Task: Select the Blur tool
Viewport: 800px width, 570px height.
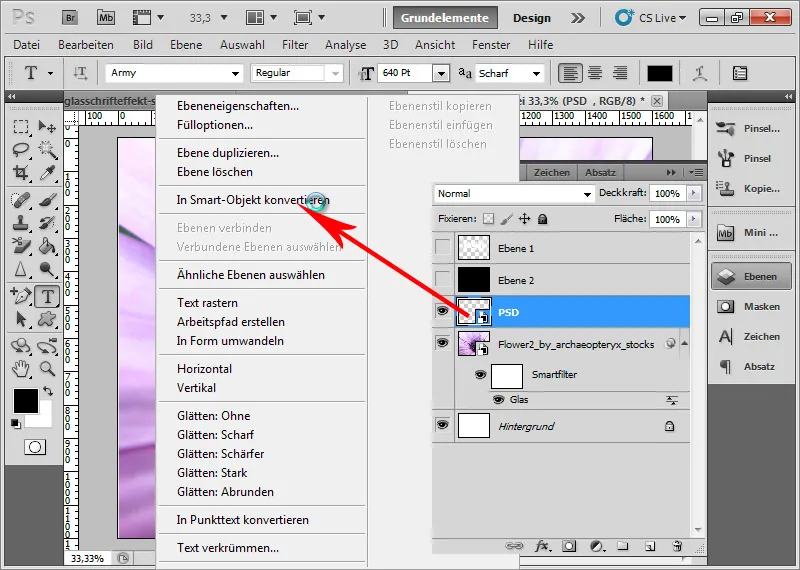Action: [21, 269]
